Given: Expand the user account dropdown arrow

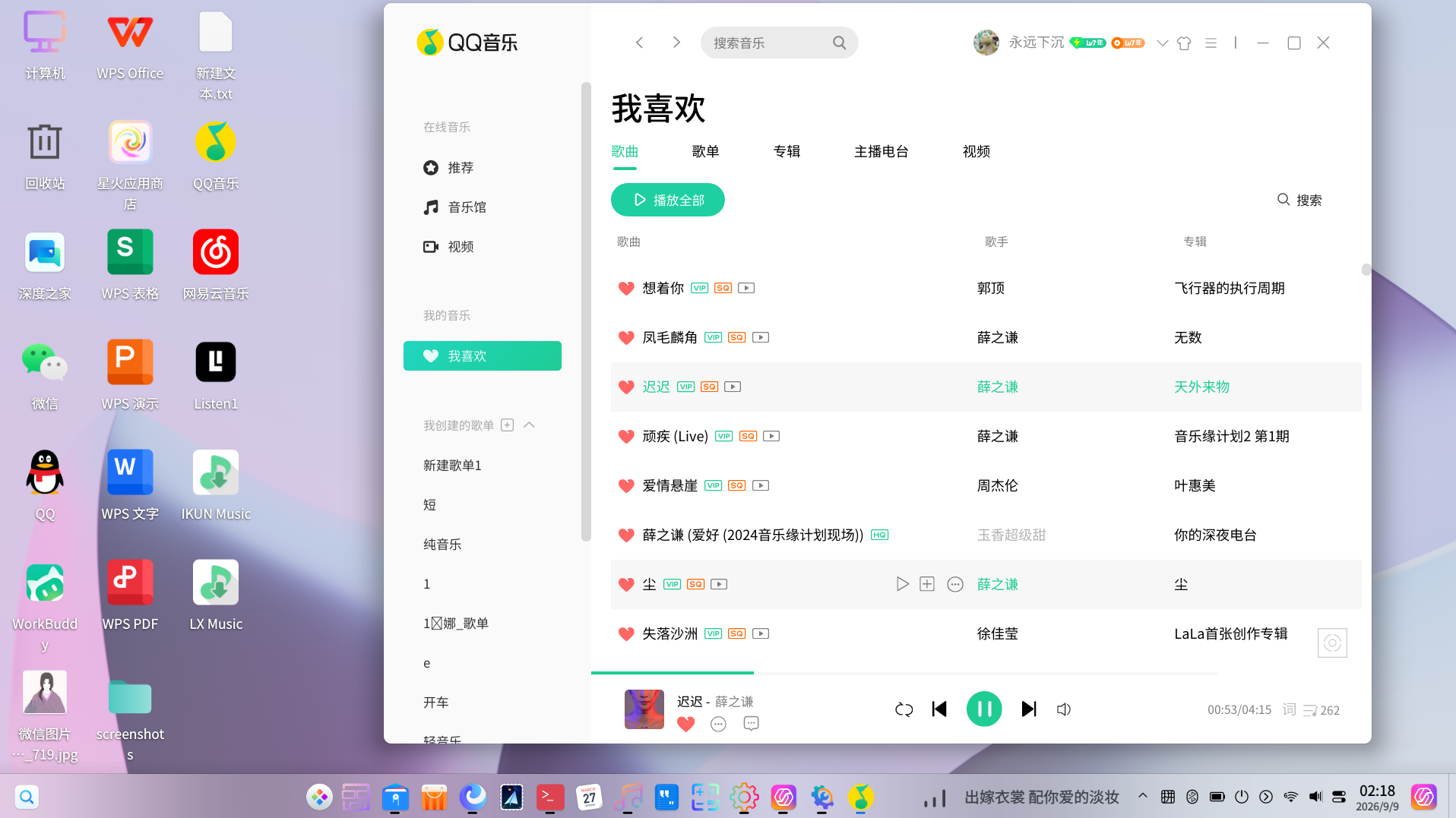Looking at the screenshot, I should pyautogui.click(x=1162, y=43).
